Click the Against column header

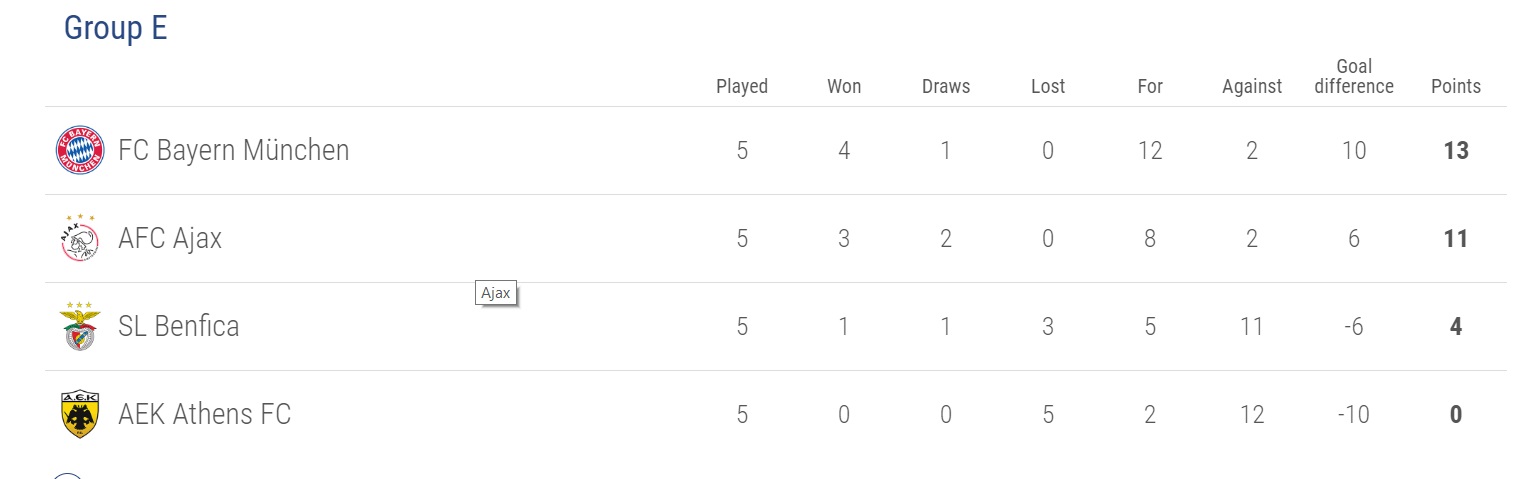[x=1252, y=86]
